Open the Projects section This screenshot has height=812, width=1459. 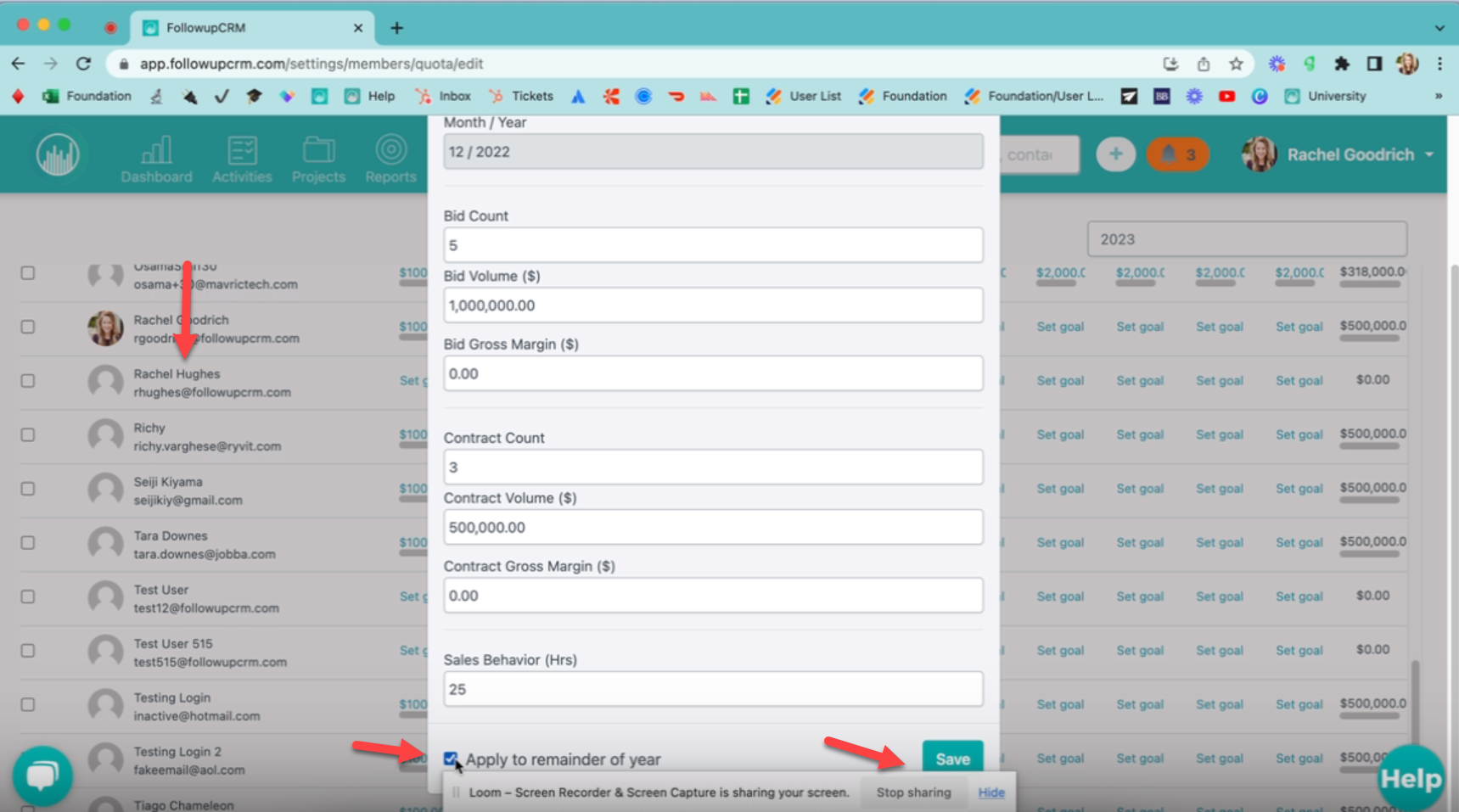[x=318, y=158]
